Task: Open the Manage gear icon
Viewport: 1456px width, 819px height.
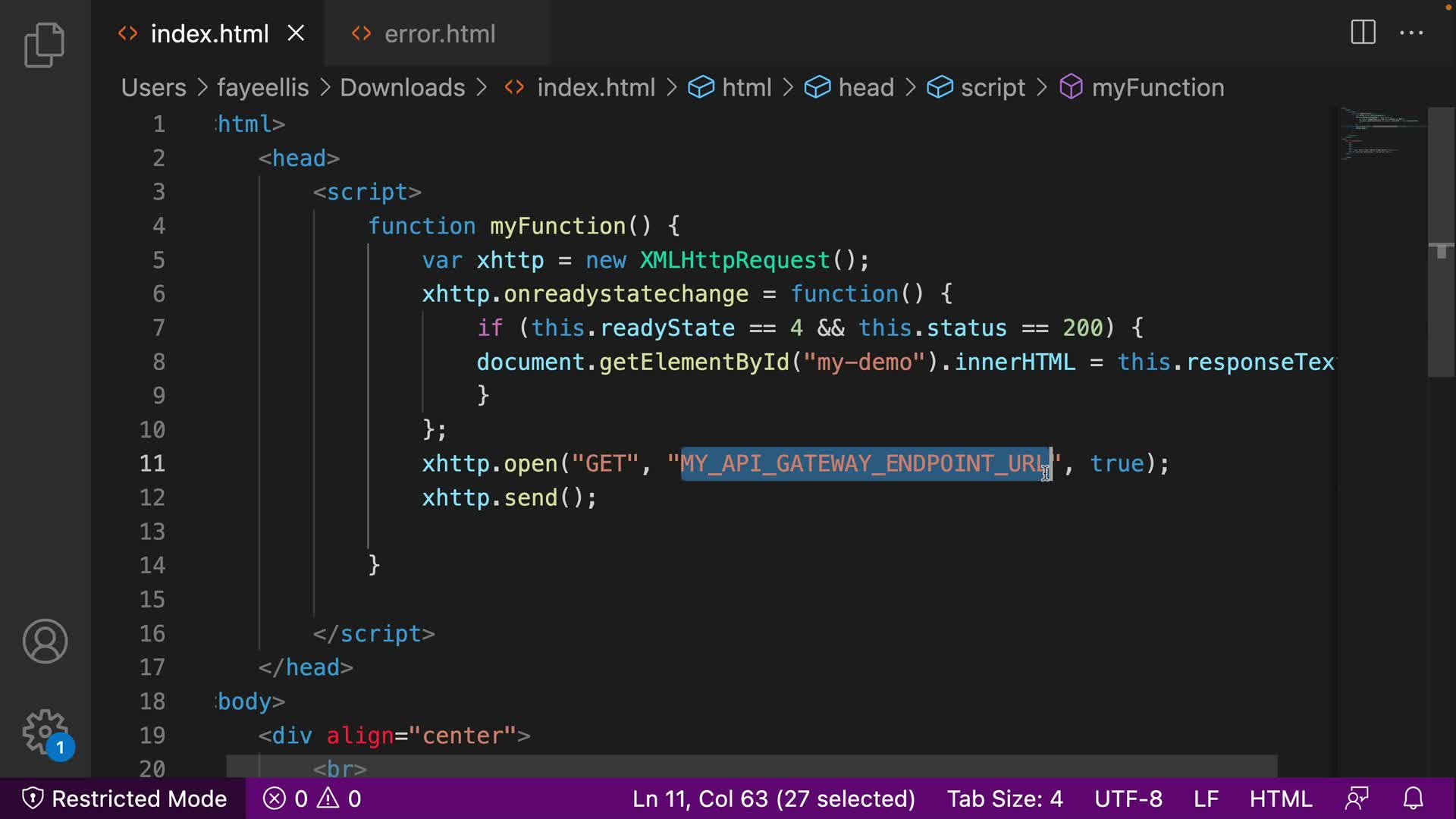Action: 45,732
